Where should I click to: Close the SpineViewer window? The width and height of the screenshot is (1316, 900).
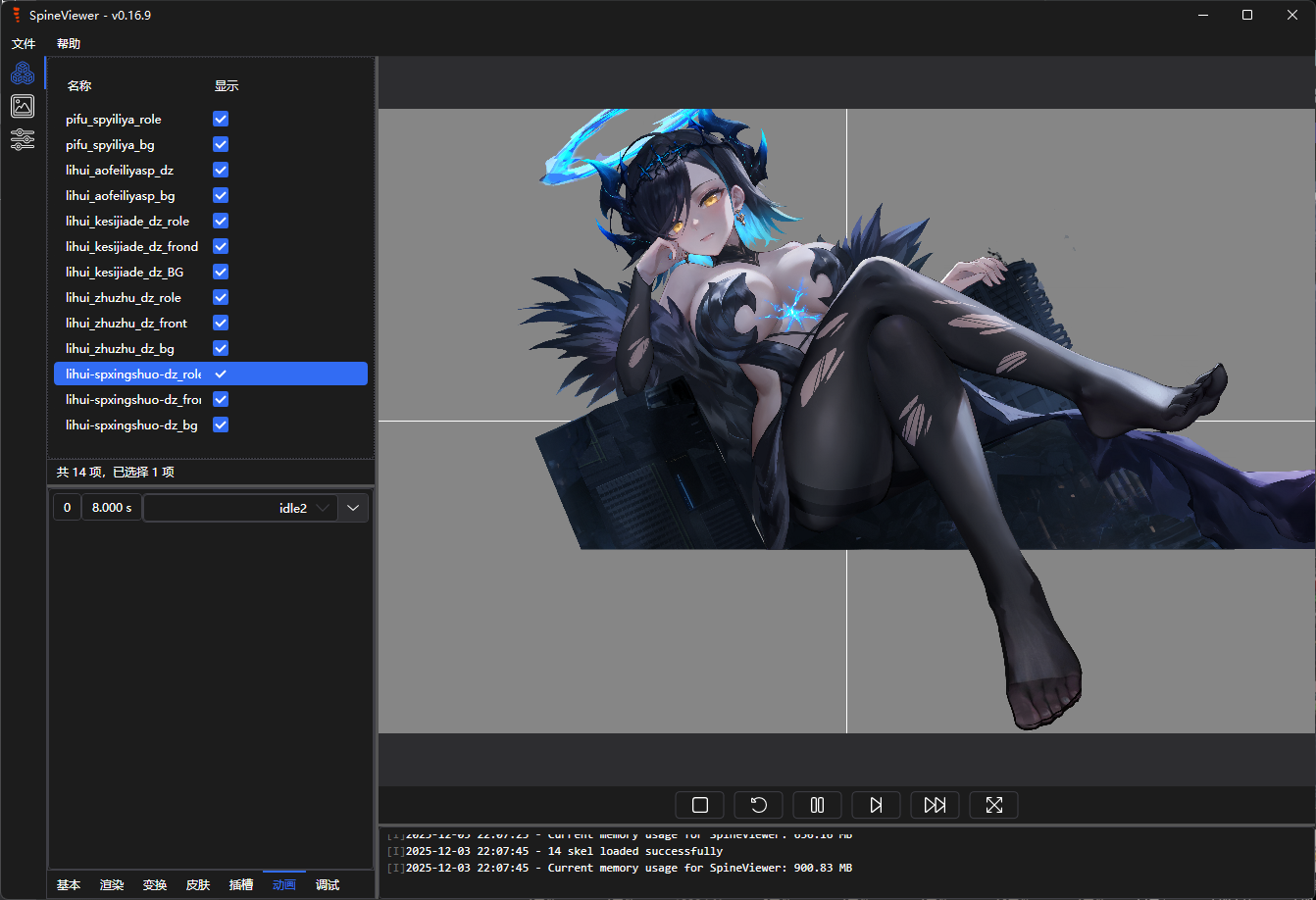point(1292,15)
